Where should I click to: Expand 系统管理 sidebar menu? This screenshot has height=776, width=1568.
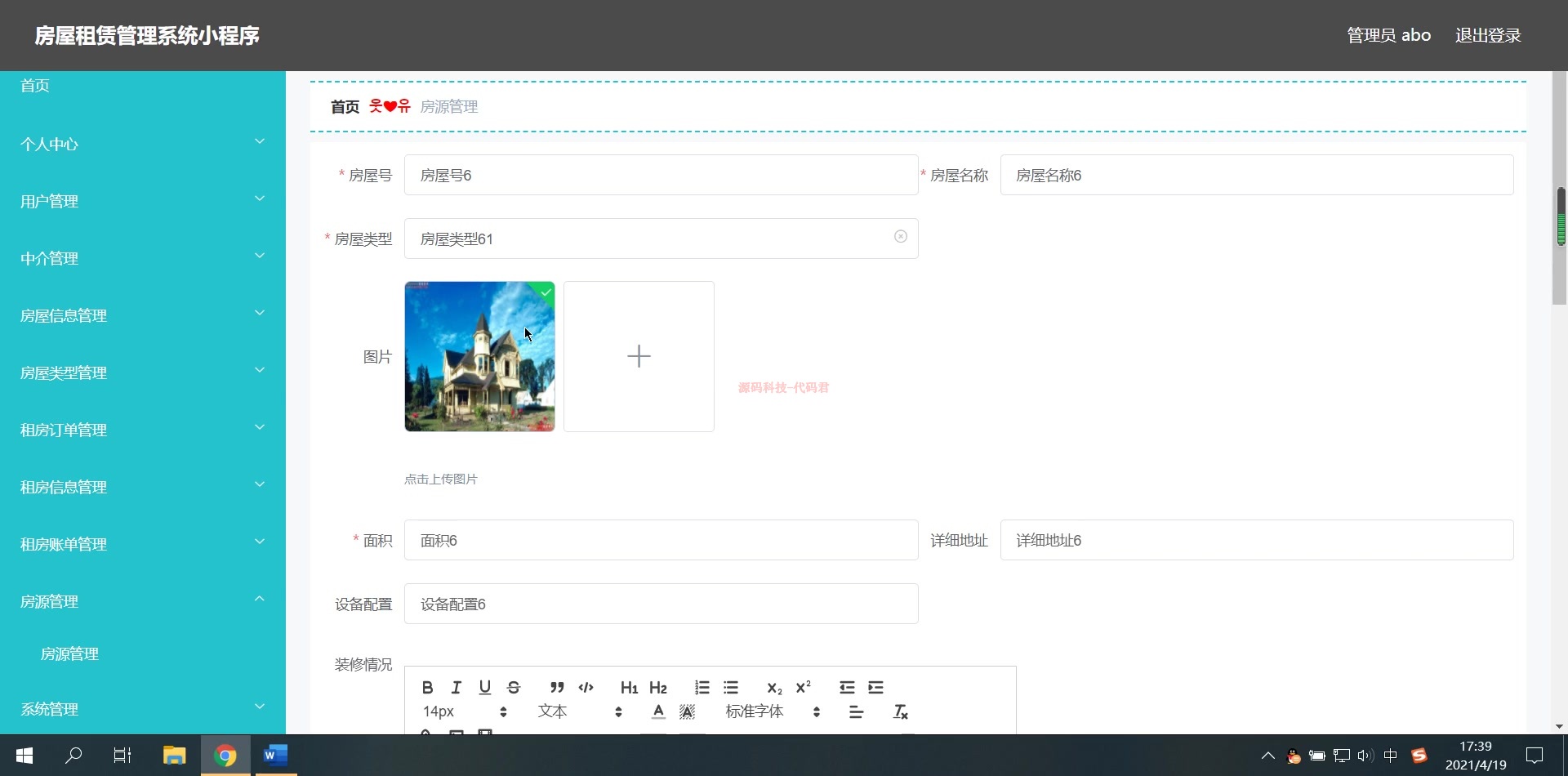(x=143, y=709)
